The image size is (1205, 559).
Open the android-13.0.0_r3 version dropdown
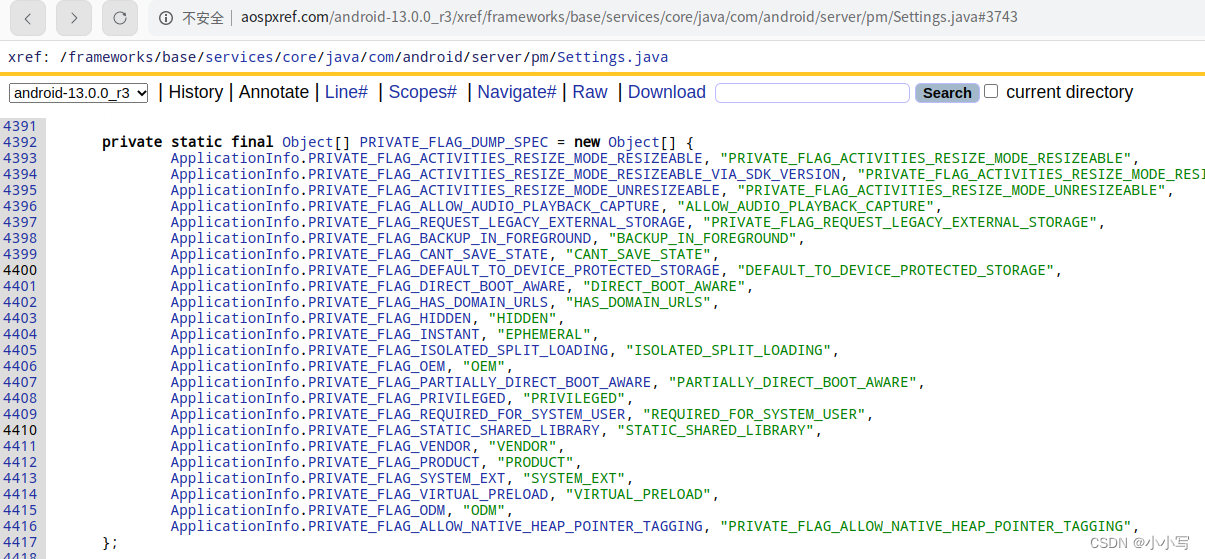click(x=79, y=93)
